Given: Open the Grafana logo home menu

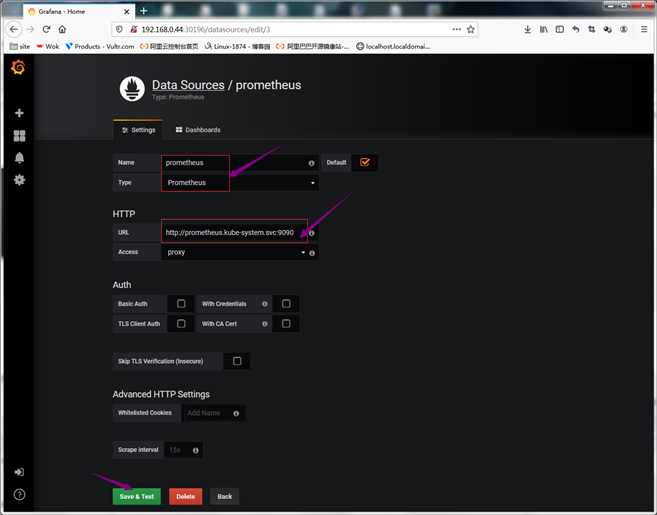Looking at the screenshot, I should [x=18, y=67].
